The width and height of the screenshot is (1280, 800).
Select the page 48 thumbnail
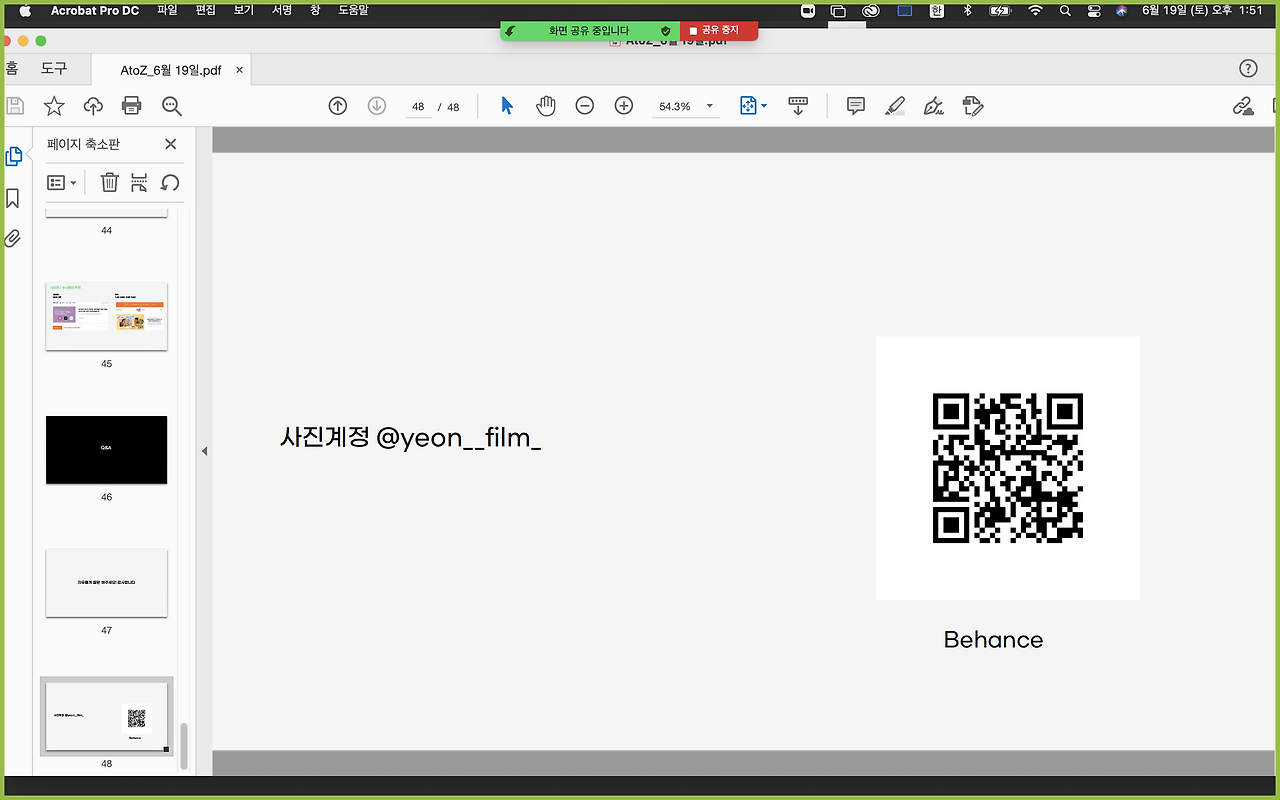(x=107, y=716)
